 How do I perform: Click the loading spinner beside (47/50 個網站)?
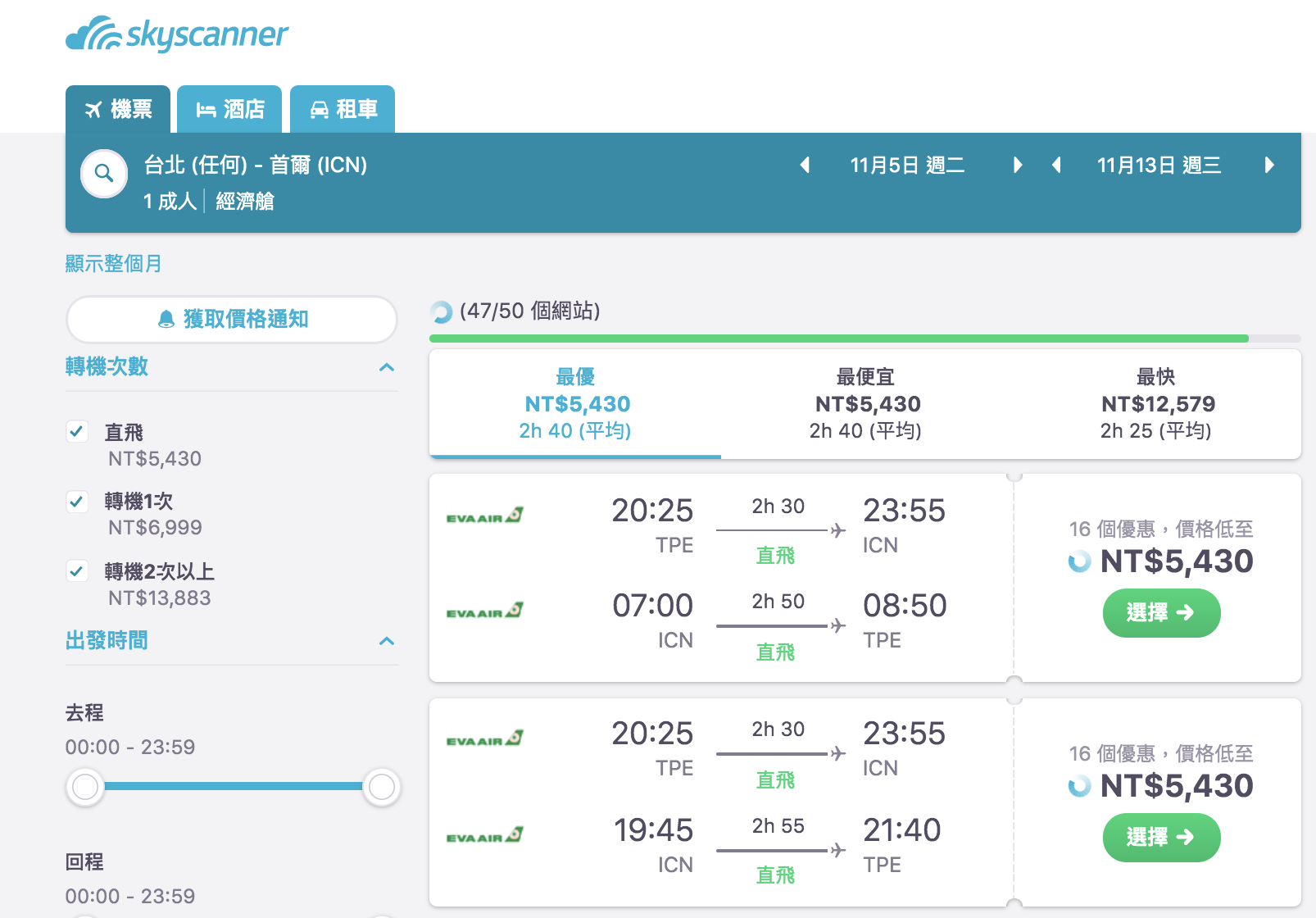442,311
